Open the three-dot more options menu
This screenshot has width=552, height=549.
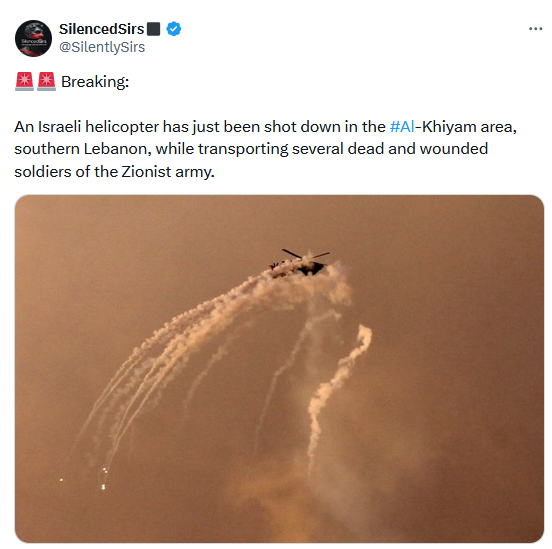point(535,29)
